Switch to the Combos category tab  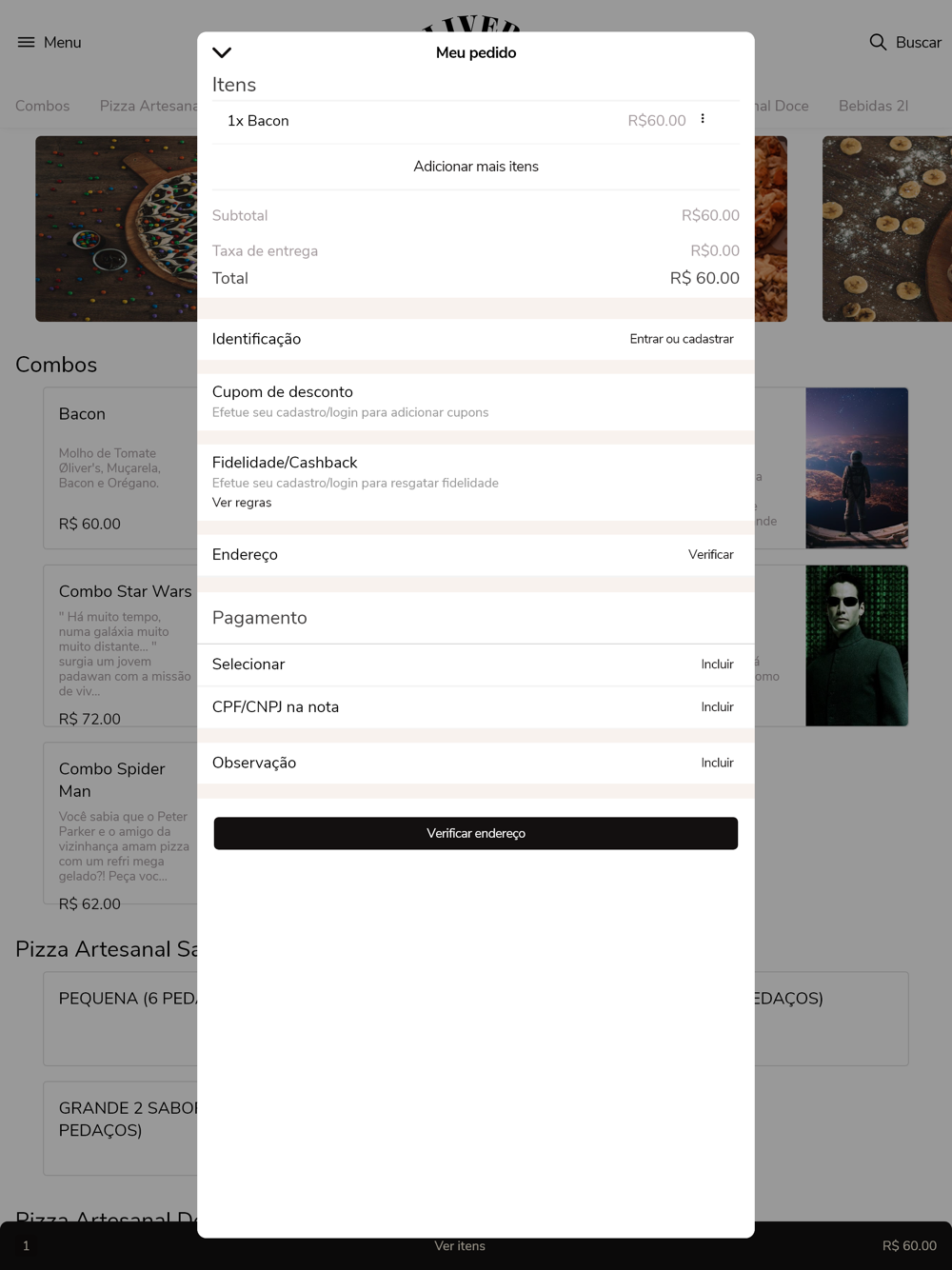pos(42,106)
